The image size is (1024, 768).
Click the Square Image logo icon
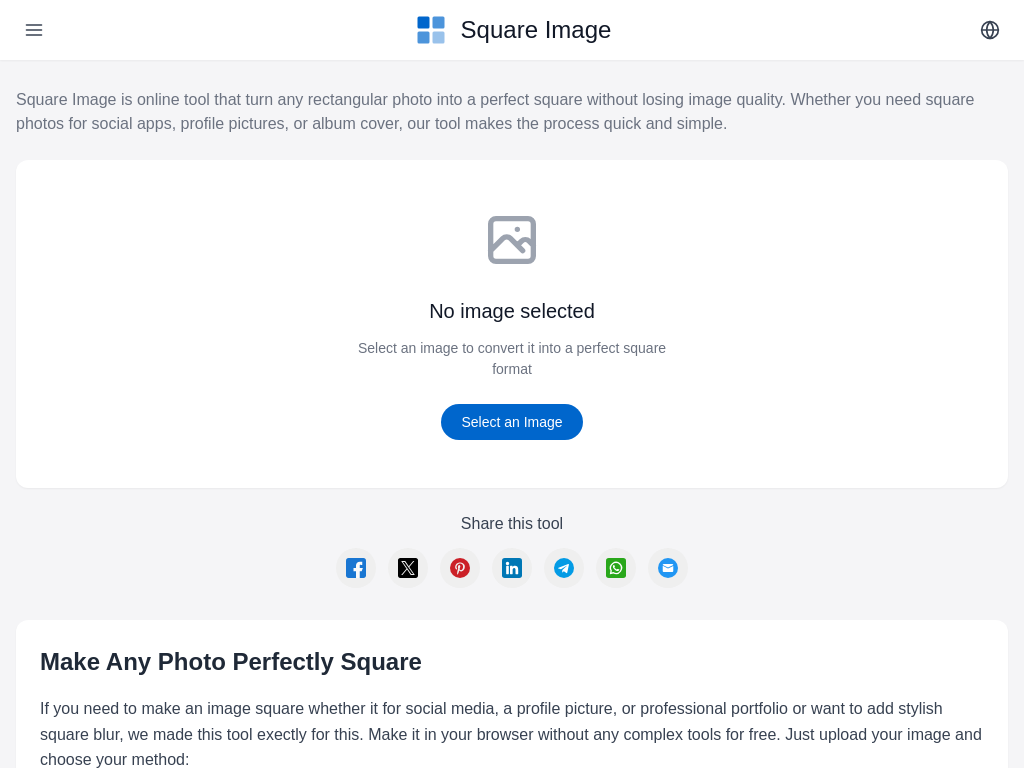coord(431,30)
